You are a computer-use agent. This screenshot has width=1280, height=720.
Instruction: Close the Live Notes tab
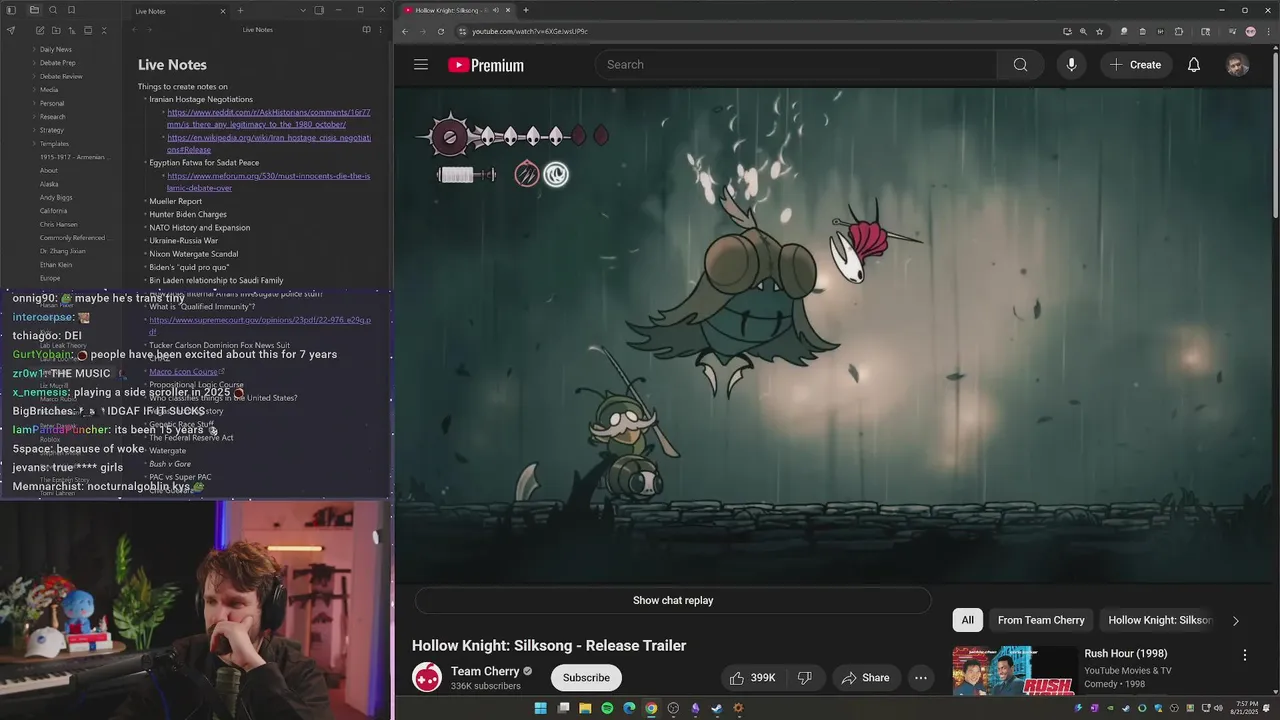(223, 11)
